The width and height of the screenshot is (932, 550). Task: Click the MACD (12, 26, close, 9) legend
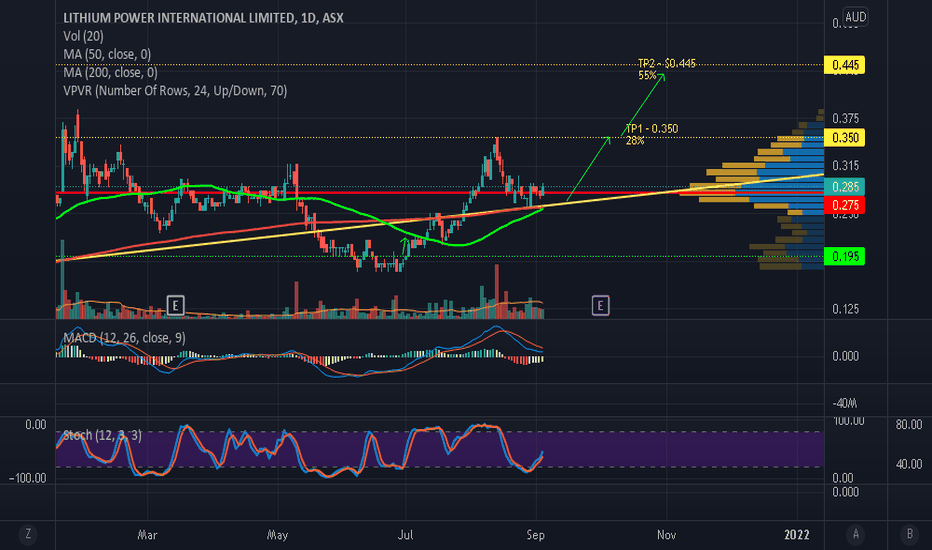(124, 338)
